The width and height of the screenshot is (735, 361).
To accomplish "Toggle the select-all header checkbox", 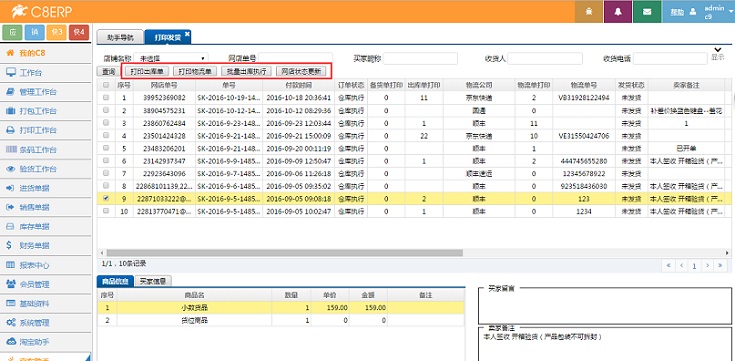I will coord(106,85).
